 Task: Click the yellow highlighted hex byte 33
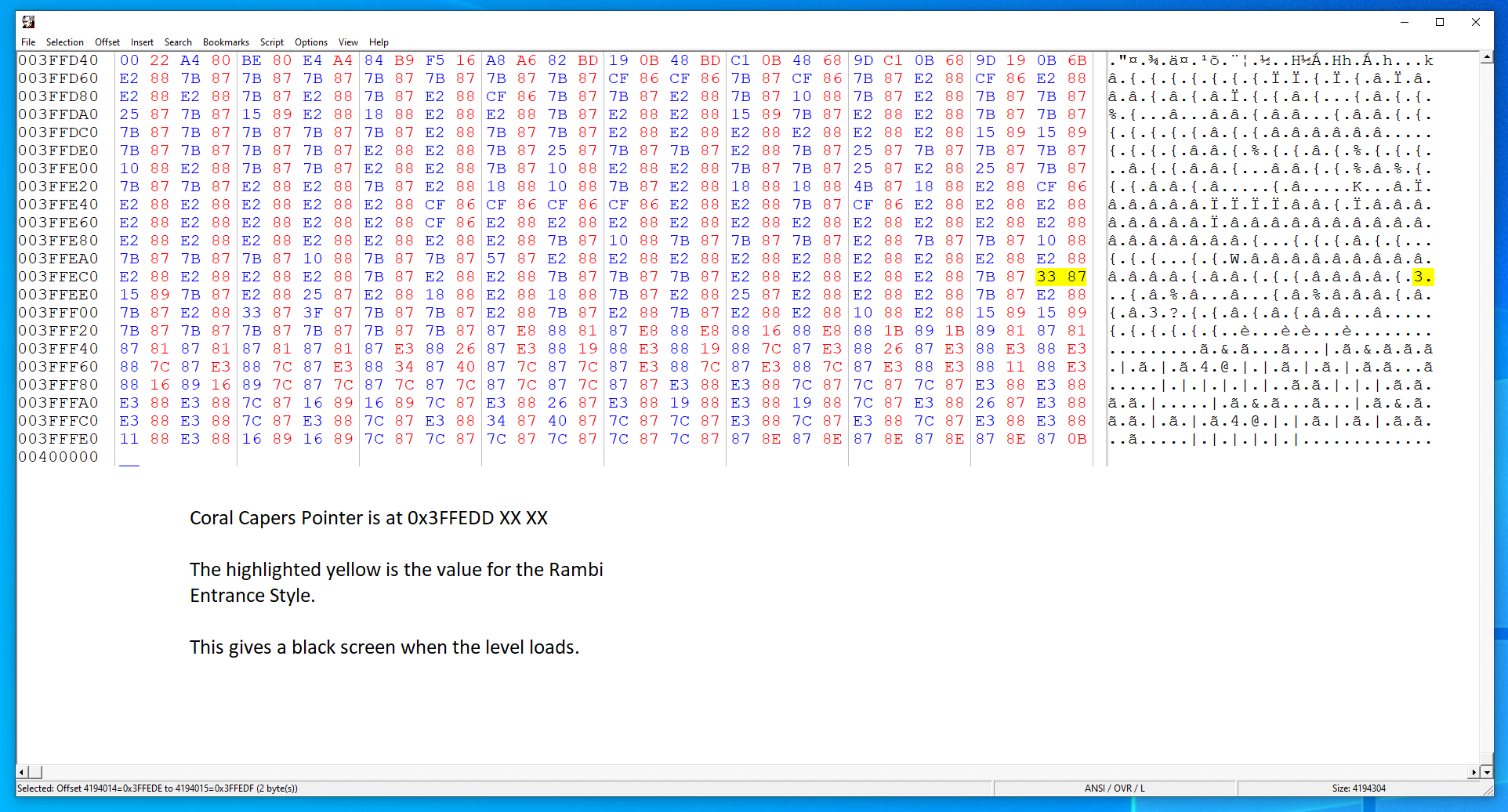1046,277
